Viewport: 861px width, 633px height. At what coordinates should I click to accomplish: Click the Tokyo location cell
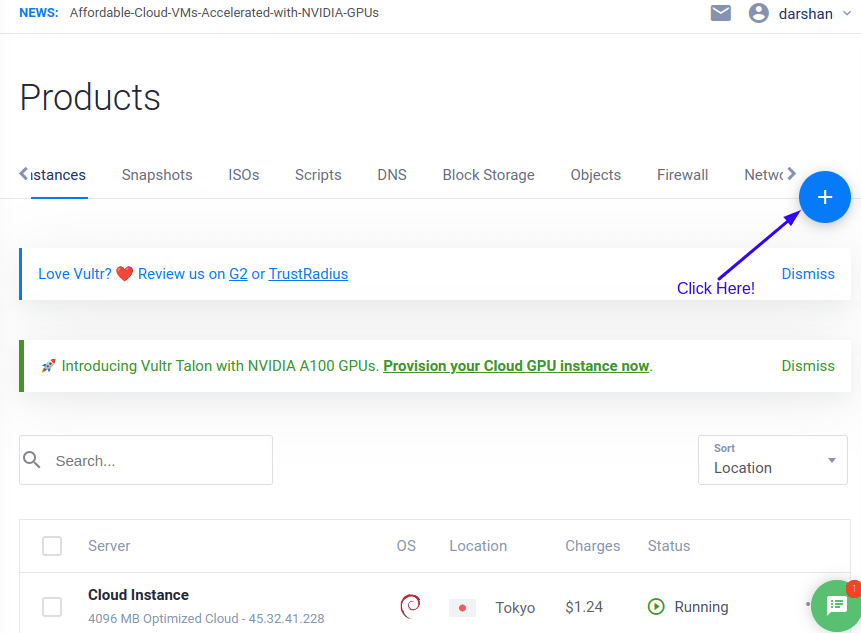click(x=515, y=608)
